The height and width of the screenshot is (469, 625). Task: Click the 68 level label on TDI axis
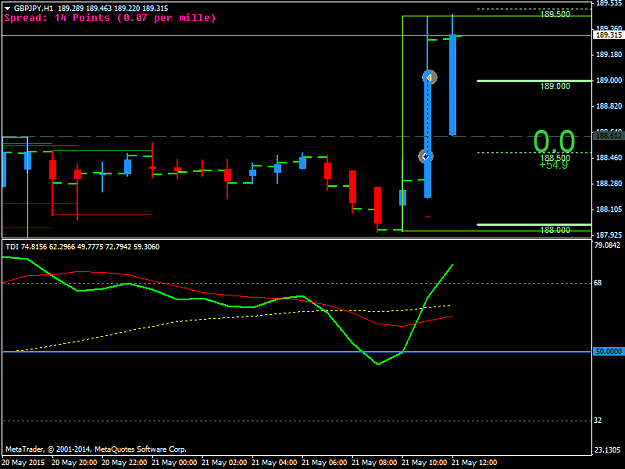[x=597, y=283]
